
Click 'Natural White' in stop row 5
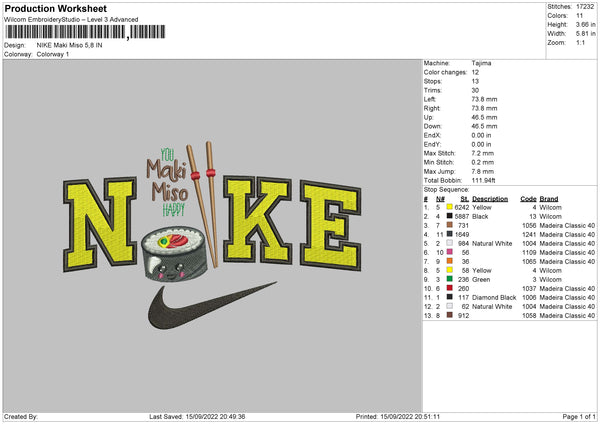coord(492,243)
